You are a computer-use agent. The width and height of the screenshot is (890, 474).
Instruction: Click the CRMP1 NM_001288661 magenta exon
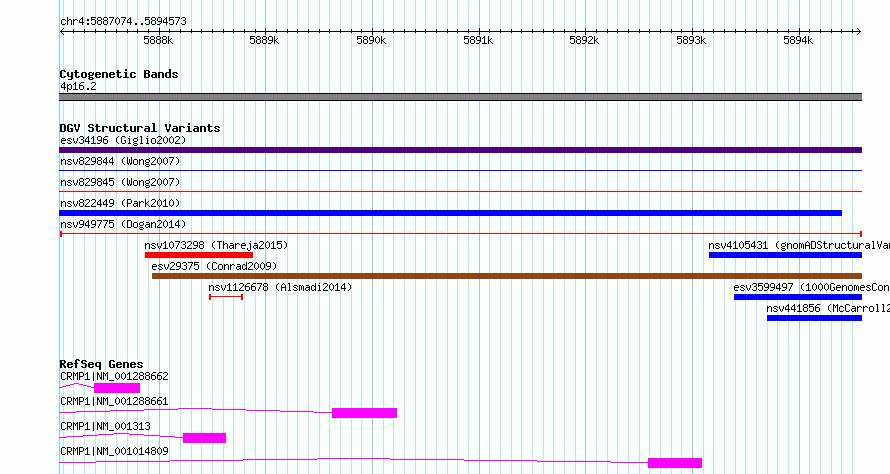[364, 413]
